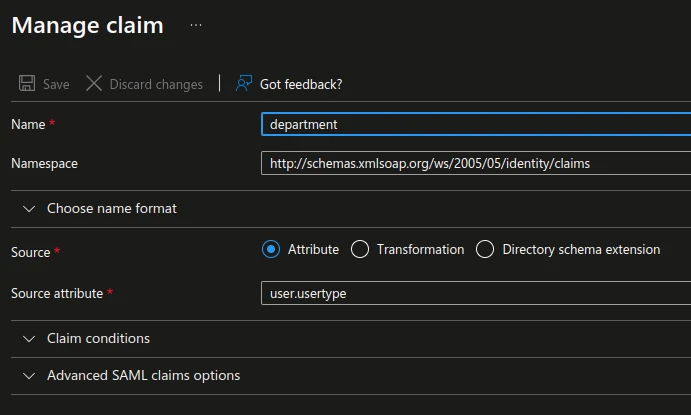The width and height of the screenshot is (691, 415).
Task: Select the Directory schema extension radio
Action: point(485,249)
